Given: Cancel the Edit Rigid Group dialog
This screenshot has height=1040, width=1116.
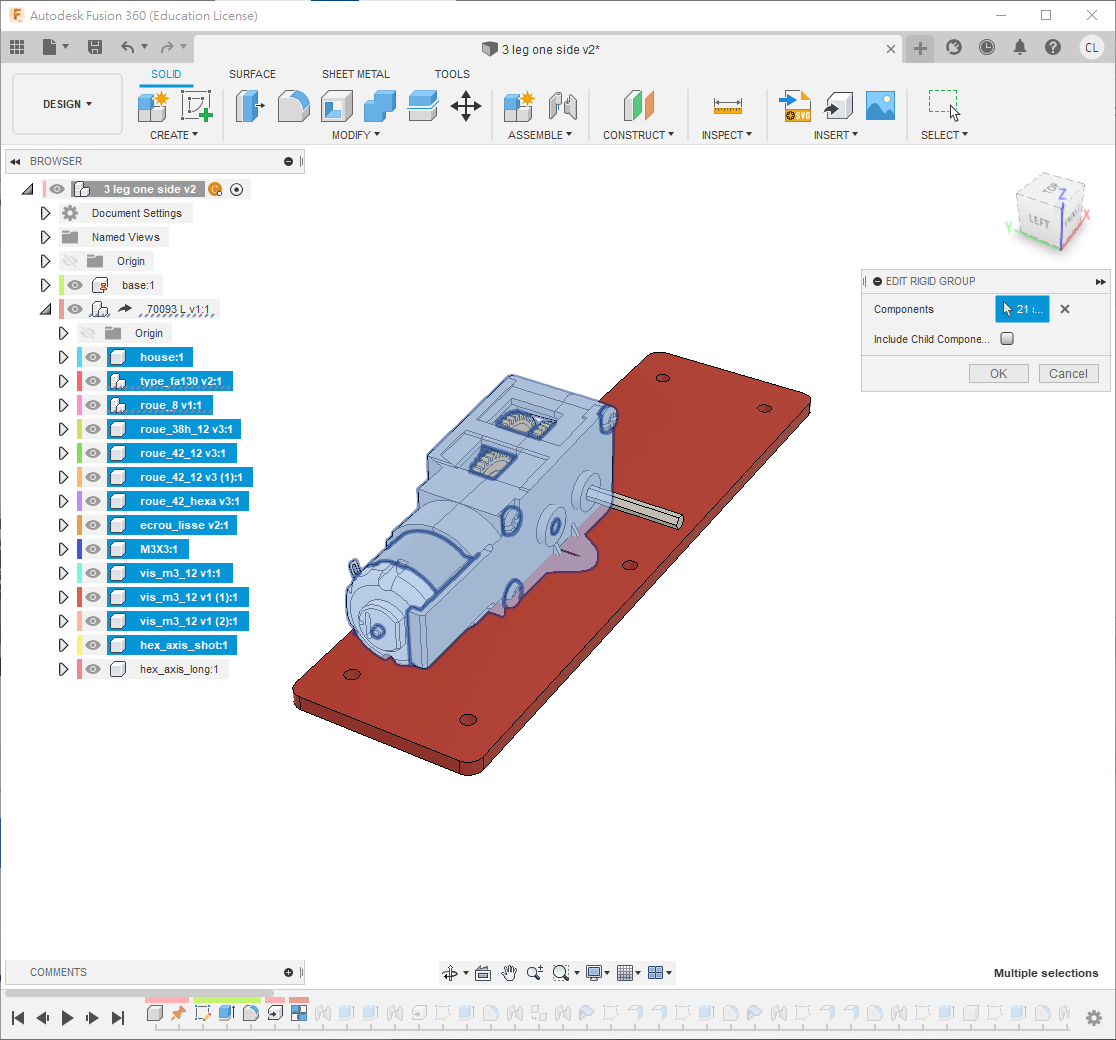Looking at the screenshot, I should point(1068,373).
